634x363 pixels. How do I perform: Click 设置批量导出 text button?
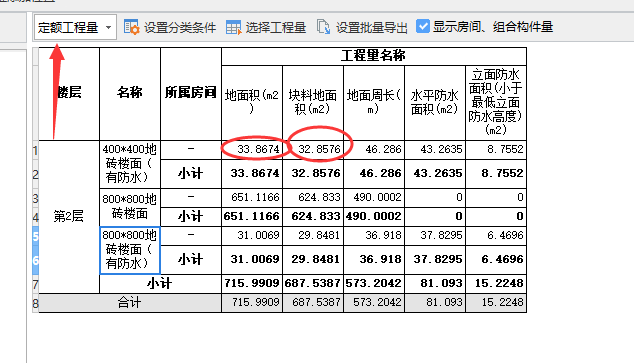[371, 27]
